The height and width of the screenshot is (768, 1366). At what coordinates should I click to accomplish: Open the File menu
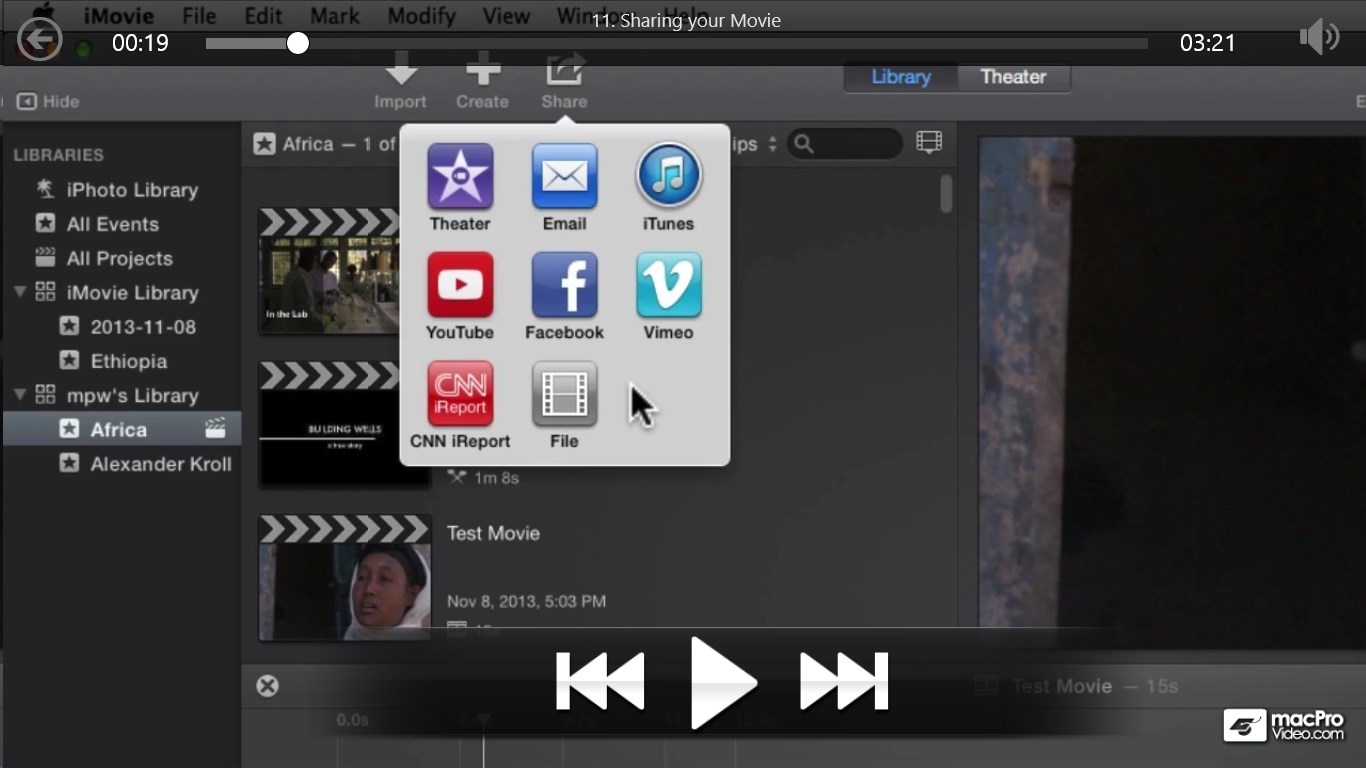[x=199, y=16]
